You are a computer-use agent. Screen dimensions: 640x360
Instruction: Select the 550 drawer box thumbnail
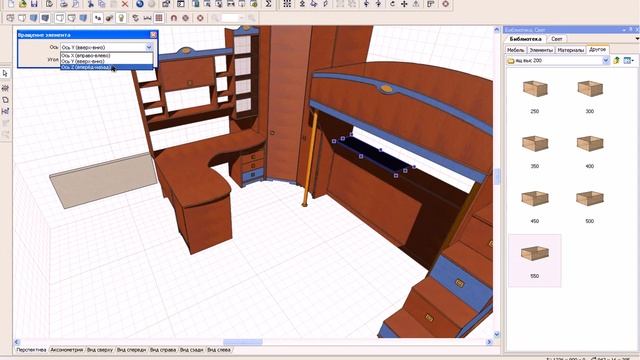tap(535, 253)
